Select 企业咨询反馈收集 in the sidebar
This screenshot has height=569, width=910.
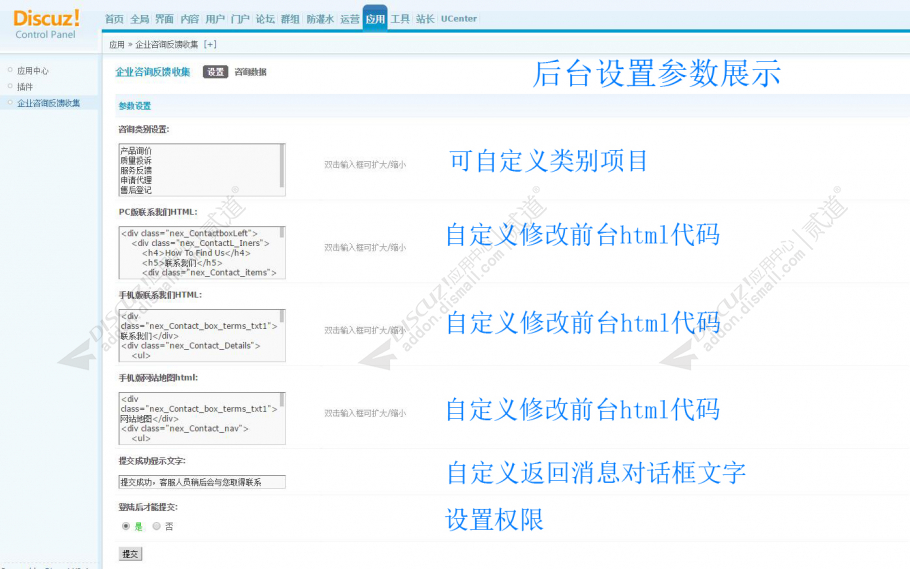tap(49, 103)
